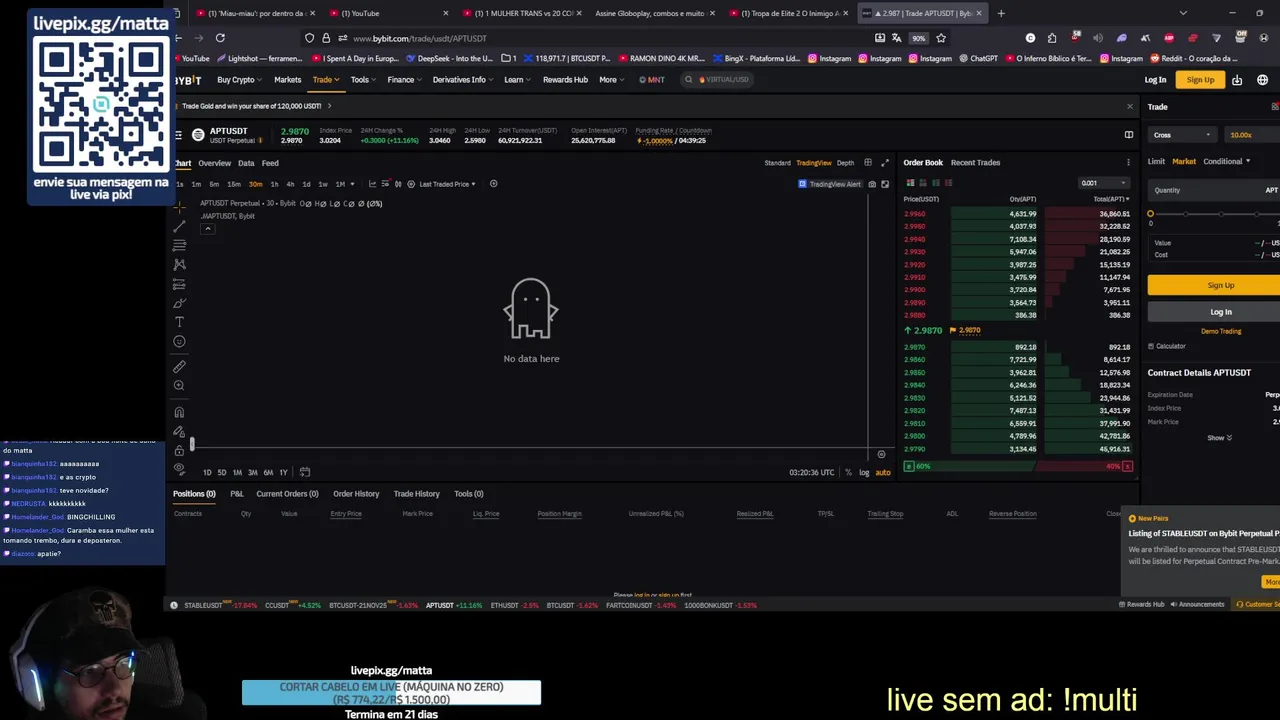Toggle auto scale on chart
1280x720 pixels.
pos(883,472)
